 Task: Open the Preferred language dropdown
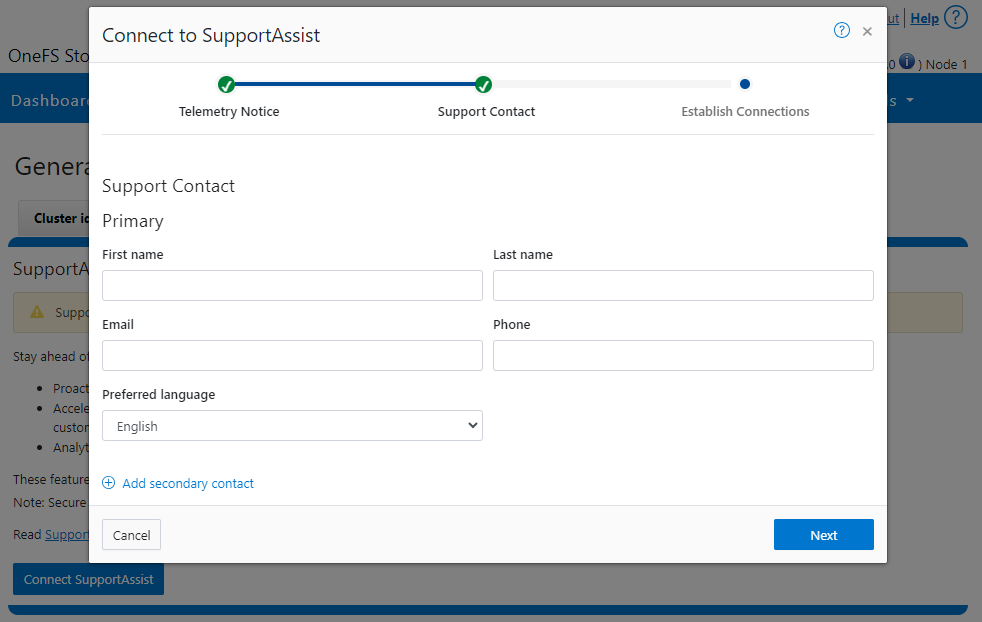292,426
